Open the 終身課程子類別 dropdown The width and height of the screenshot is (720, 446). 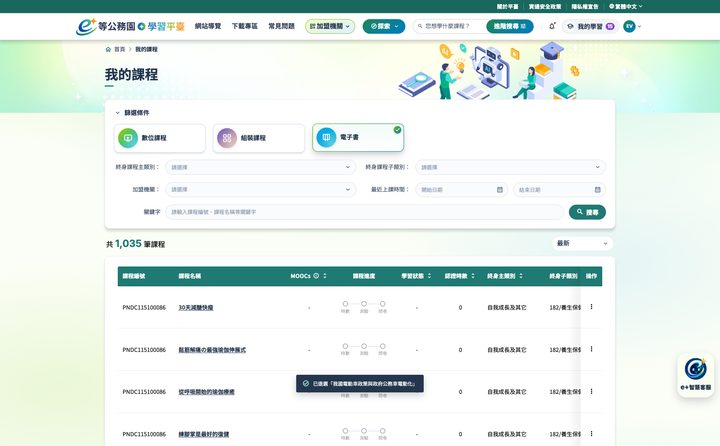click(510, 167)
